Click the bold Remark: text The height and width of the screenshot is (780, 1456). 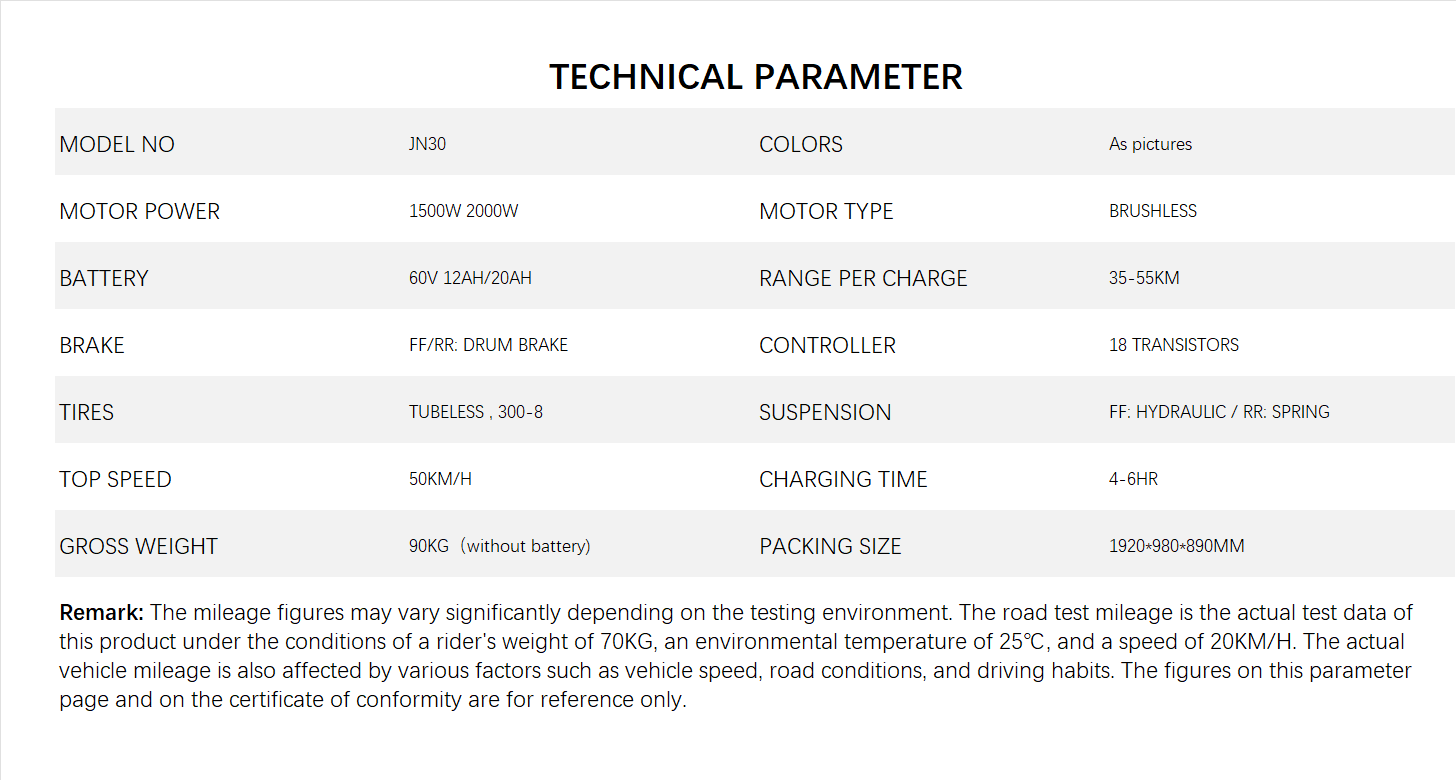(102, 612)
